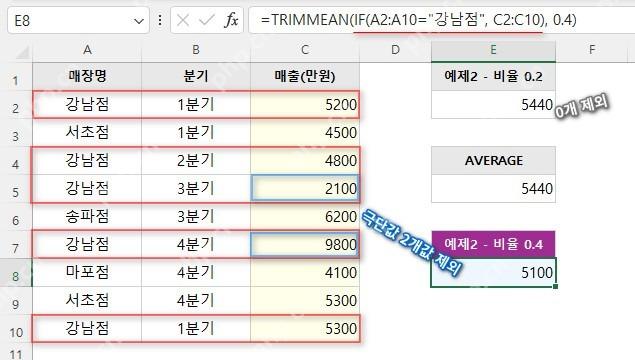Click 송파점 store name cell

tap(87, 216)
